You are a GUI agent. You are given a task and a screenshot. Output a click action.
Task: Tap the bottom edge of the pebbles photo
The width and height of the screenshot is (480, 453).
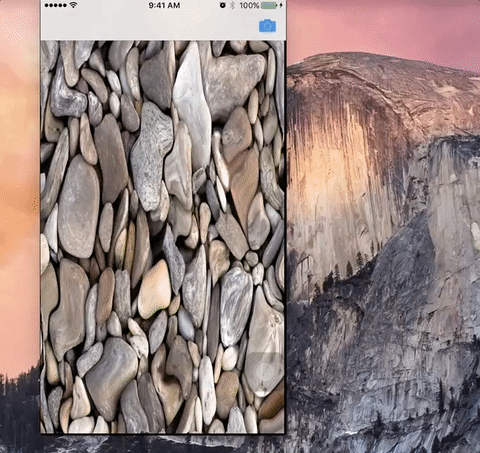(162, 431)
